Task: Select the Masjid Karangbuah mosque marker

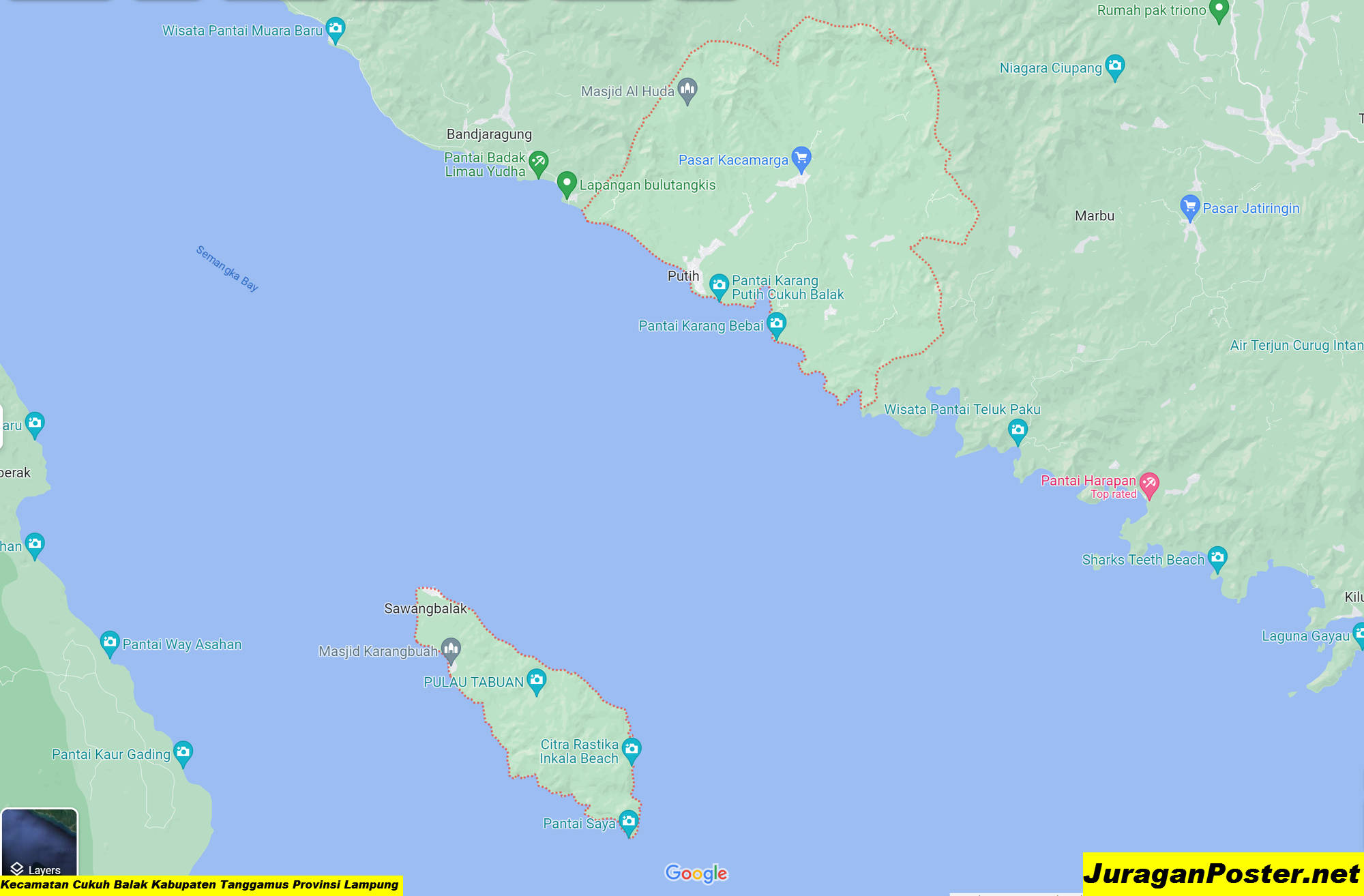Action: pyautogui.click(x=451, y=650)
